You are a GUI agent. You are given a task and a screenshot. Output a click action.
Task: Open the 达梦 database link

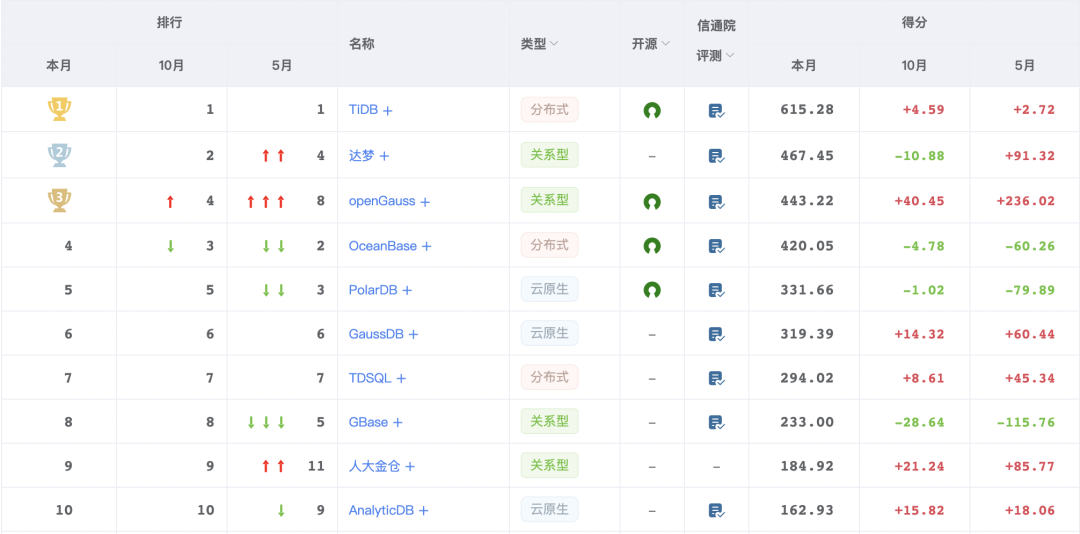[362, 156]
